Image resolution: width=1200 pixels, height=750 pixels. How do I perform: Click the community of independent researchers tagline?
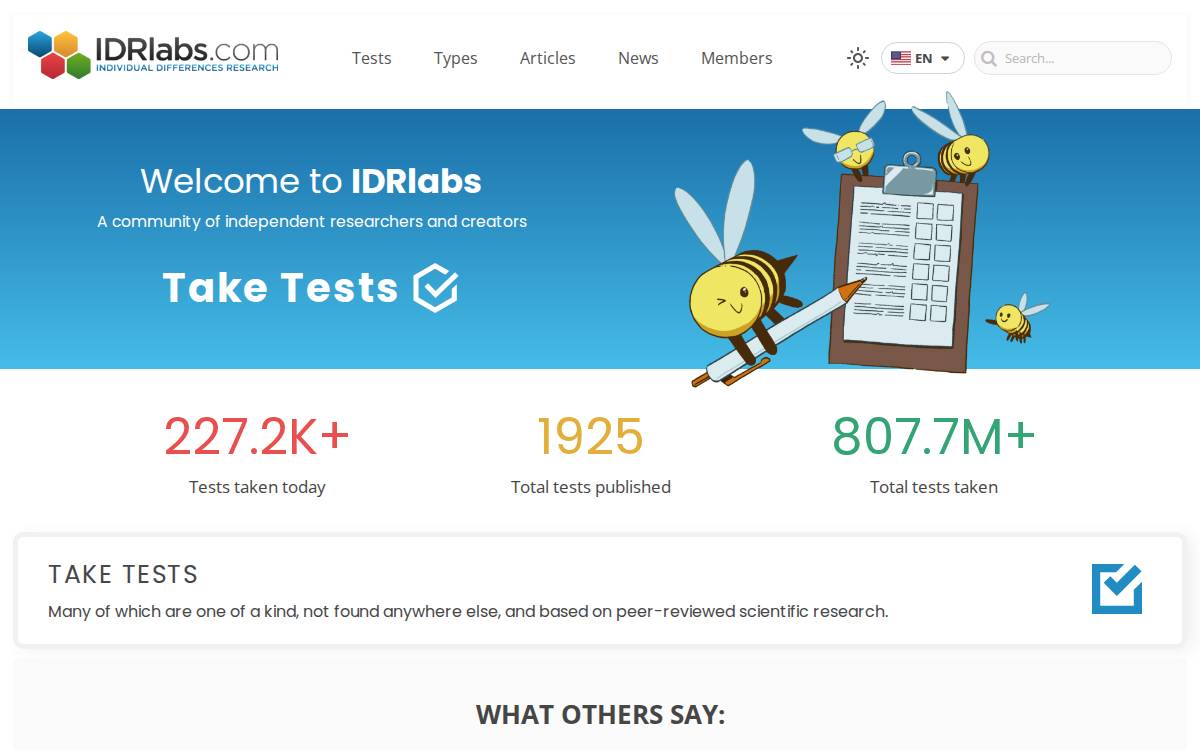(312, 221)
